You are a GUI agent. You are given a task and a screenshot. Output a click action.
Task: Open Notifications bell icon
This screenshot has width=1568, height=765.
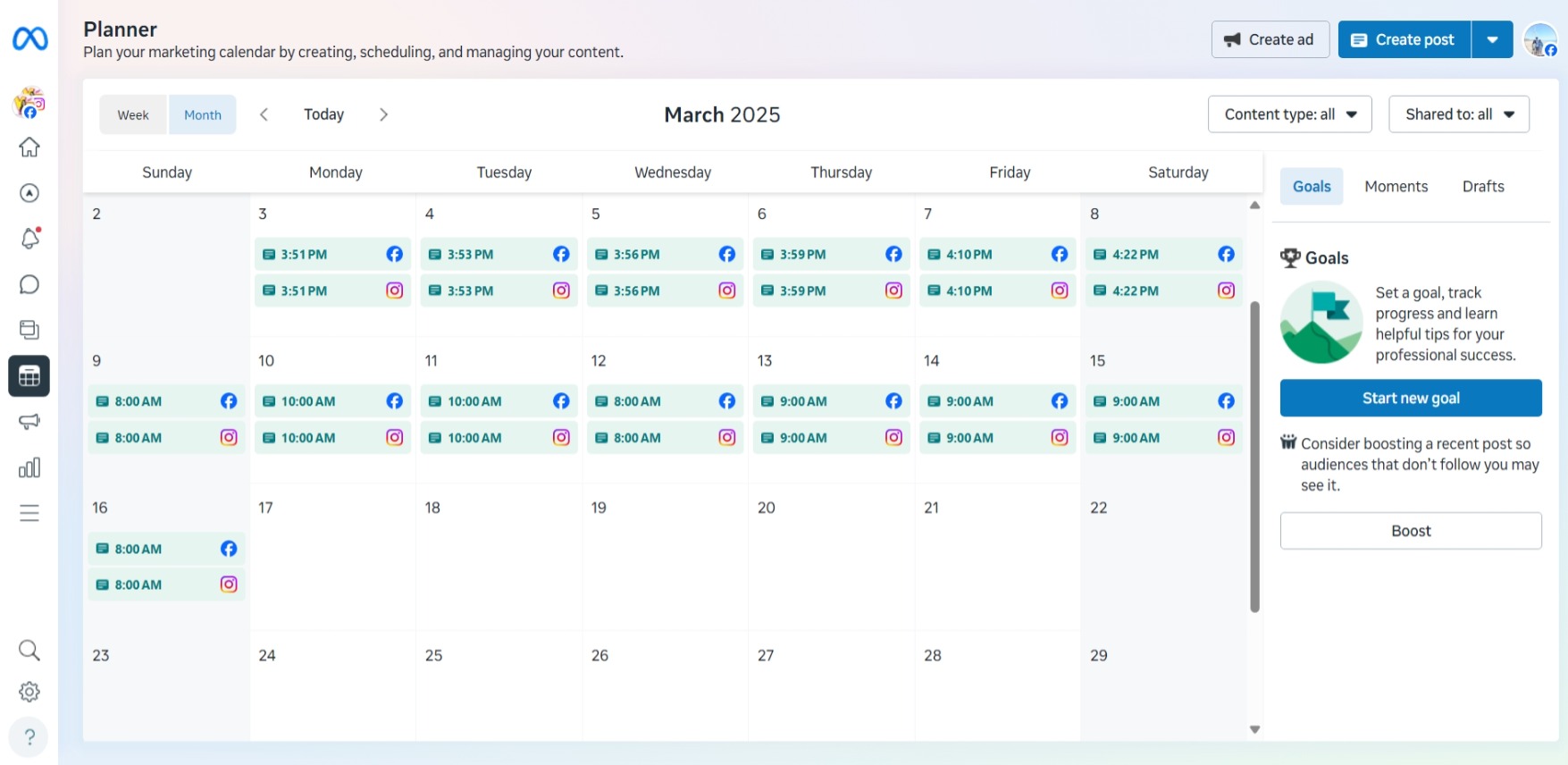tap(29, 239)
